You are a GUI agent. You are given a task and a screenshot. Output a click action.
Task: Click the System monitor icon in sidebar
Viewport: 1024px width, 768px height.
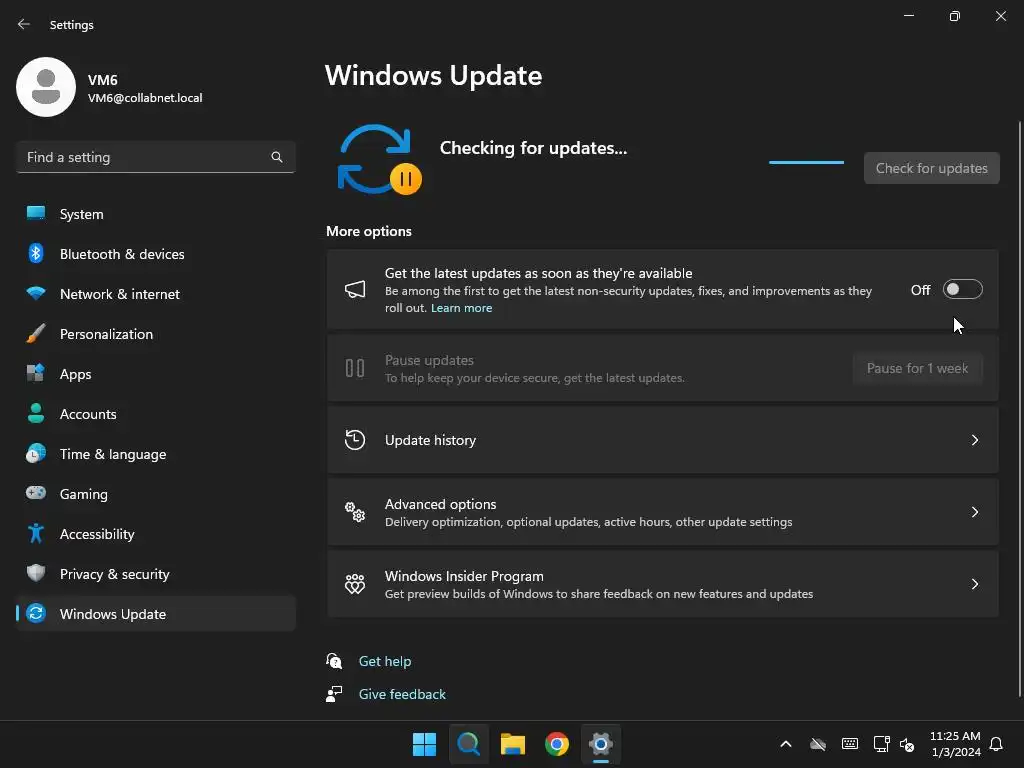(x=36, y=214)
